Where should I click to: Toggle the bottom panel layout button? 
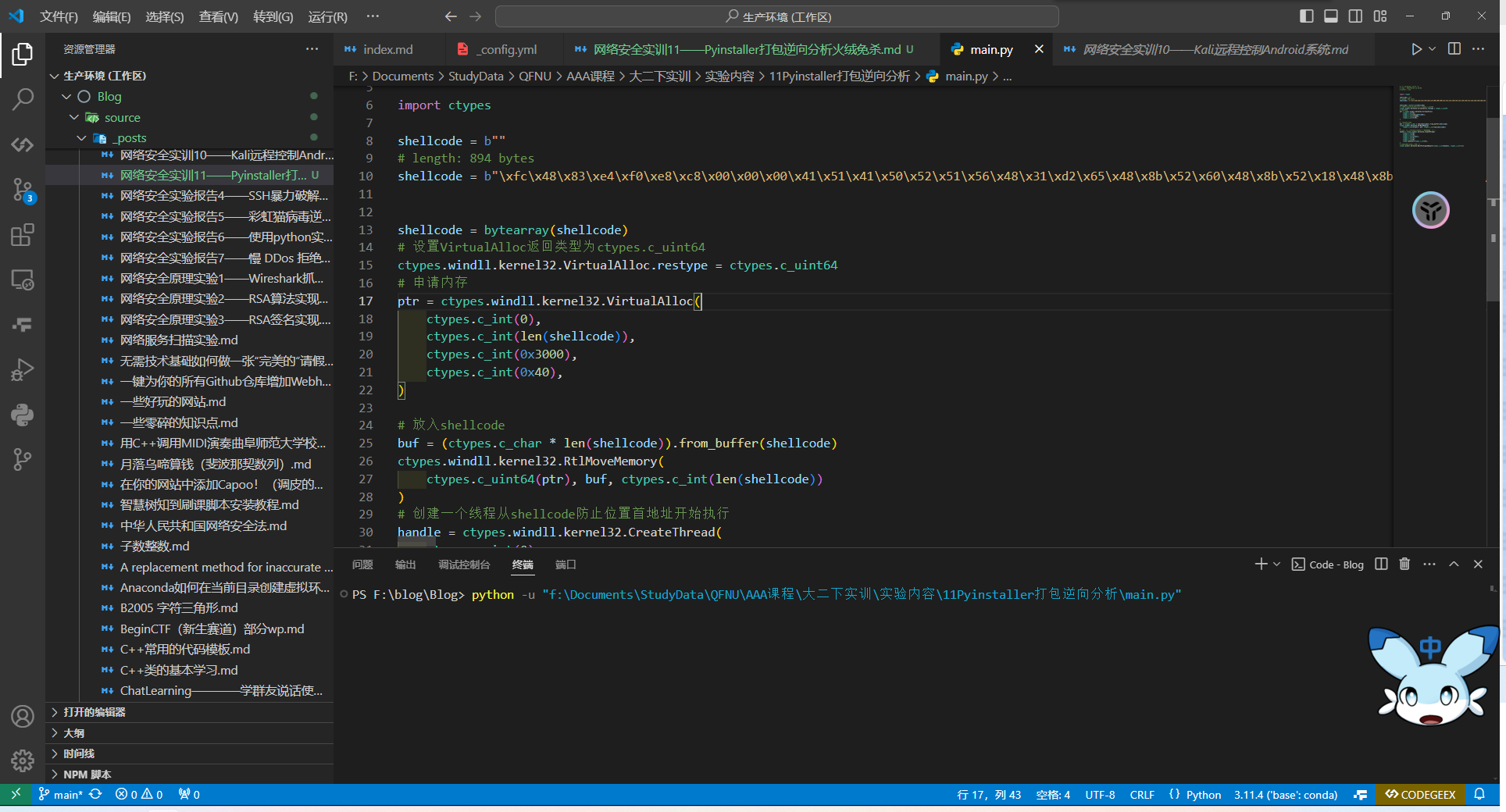click(x=1331, y=16)
